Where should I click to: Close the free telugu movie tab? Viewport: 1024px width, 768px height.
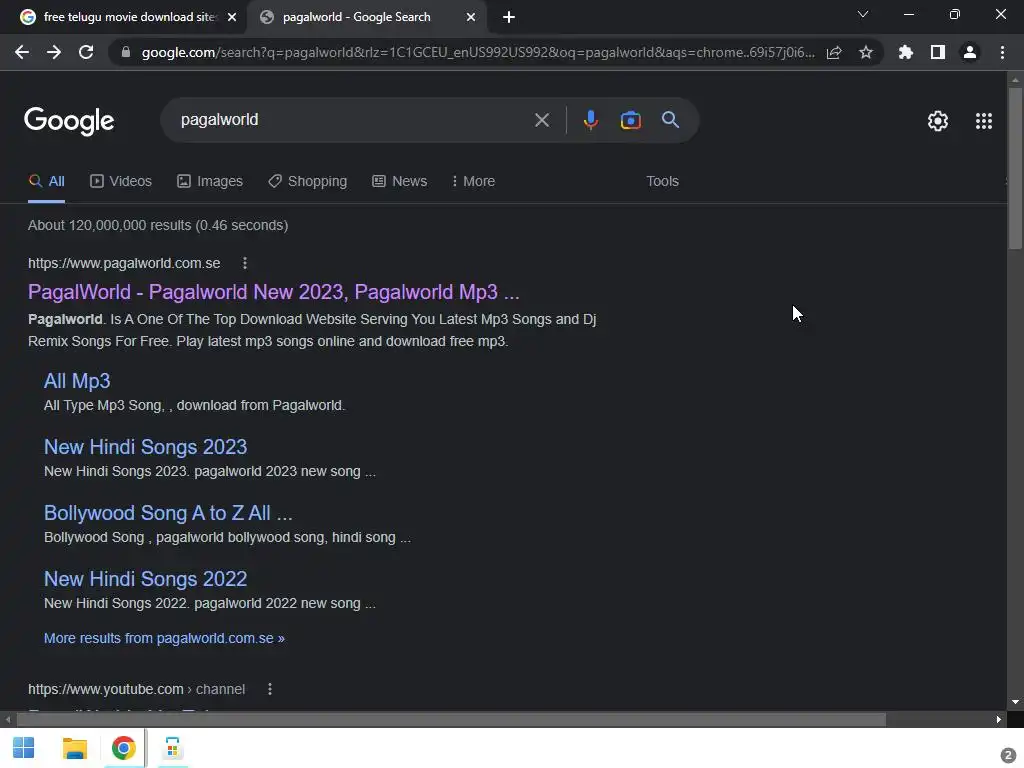[x=232, y=18]
